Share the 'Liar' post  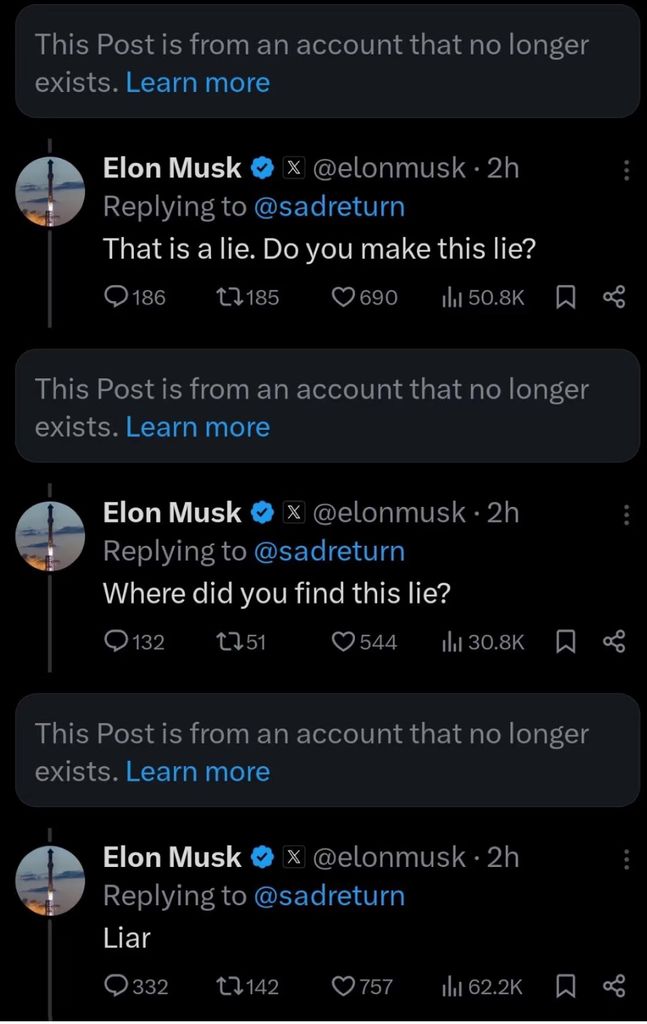614,987
